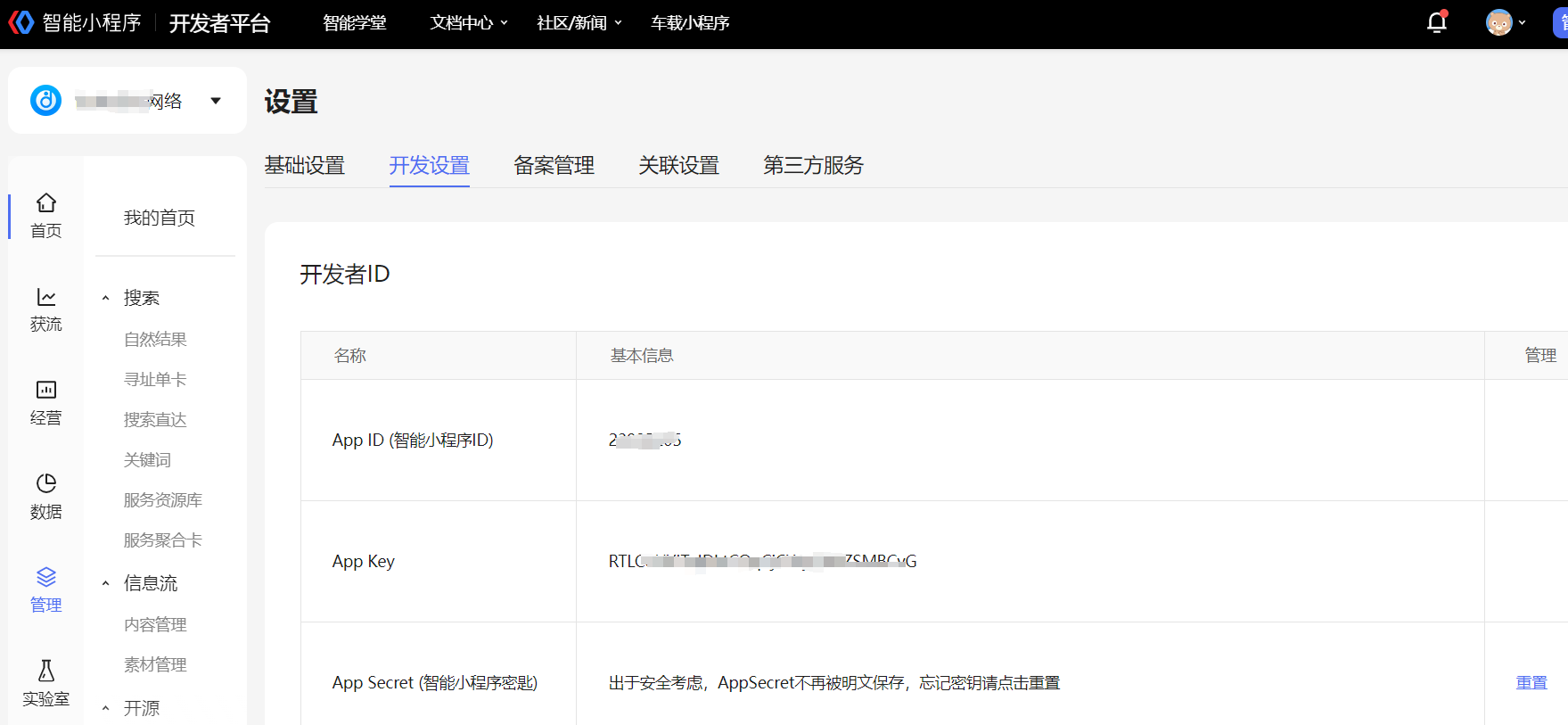This screenshot has height=725, width=1568.
Task: Collapse the 搜索 menu group
Action: (106, 298)
